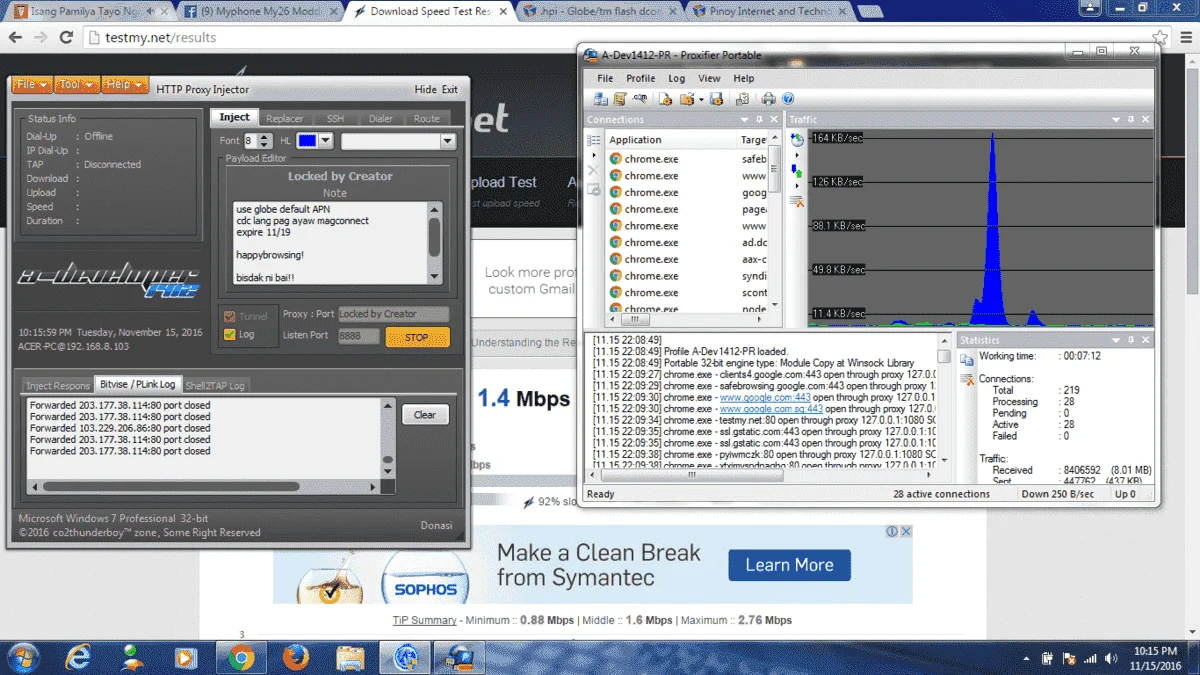Click the Advanced checklist icon in Proxifier toolbar
The width and height of the screenshot is (1200, 675).
pyautogui.click(x=742, y=99)
